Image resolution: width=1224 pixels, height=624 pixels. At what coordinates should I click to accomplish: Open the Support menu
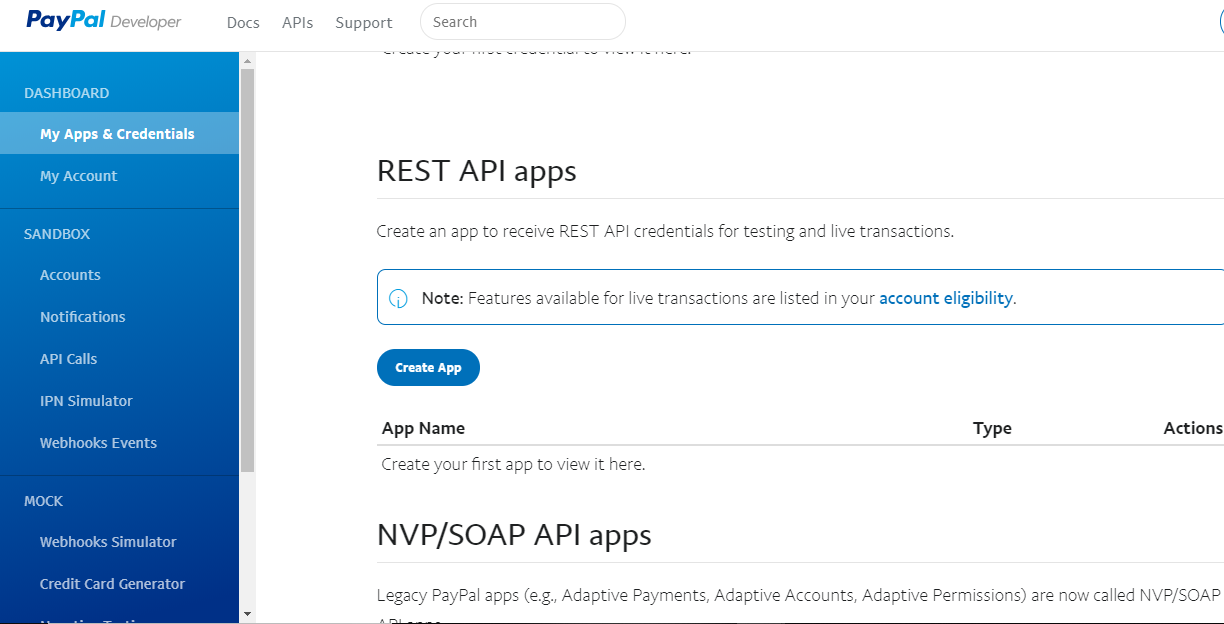tap(364, 22)
